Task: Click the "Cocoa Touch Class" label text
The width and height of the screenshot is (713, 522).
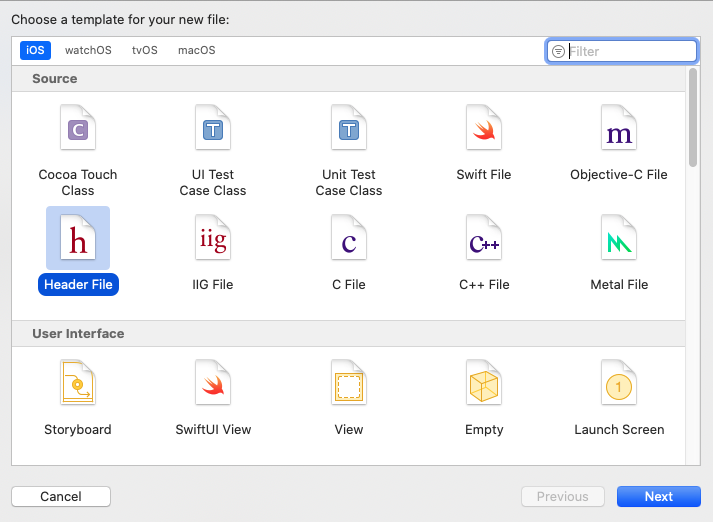Action: (78, 182)
